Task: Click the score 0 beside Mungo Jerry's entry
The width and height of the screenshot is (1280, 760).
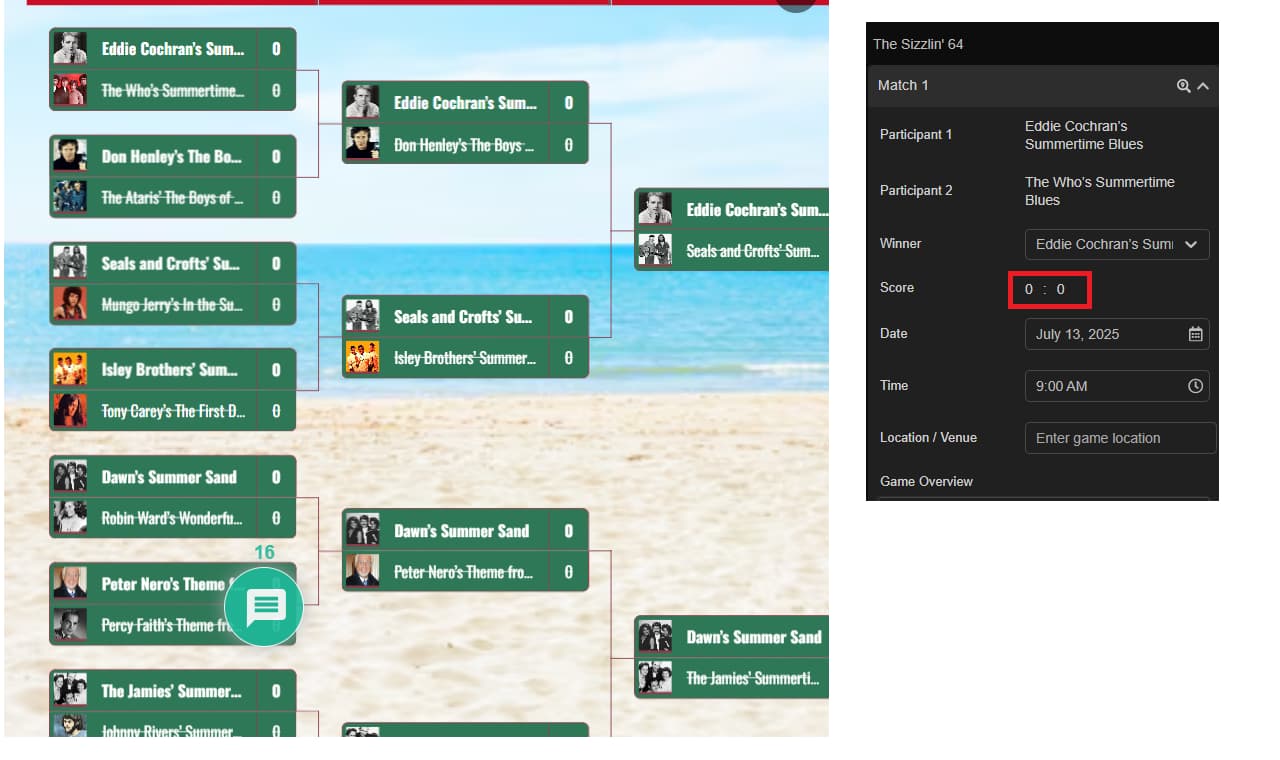Action: click(x=276, y=304)
